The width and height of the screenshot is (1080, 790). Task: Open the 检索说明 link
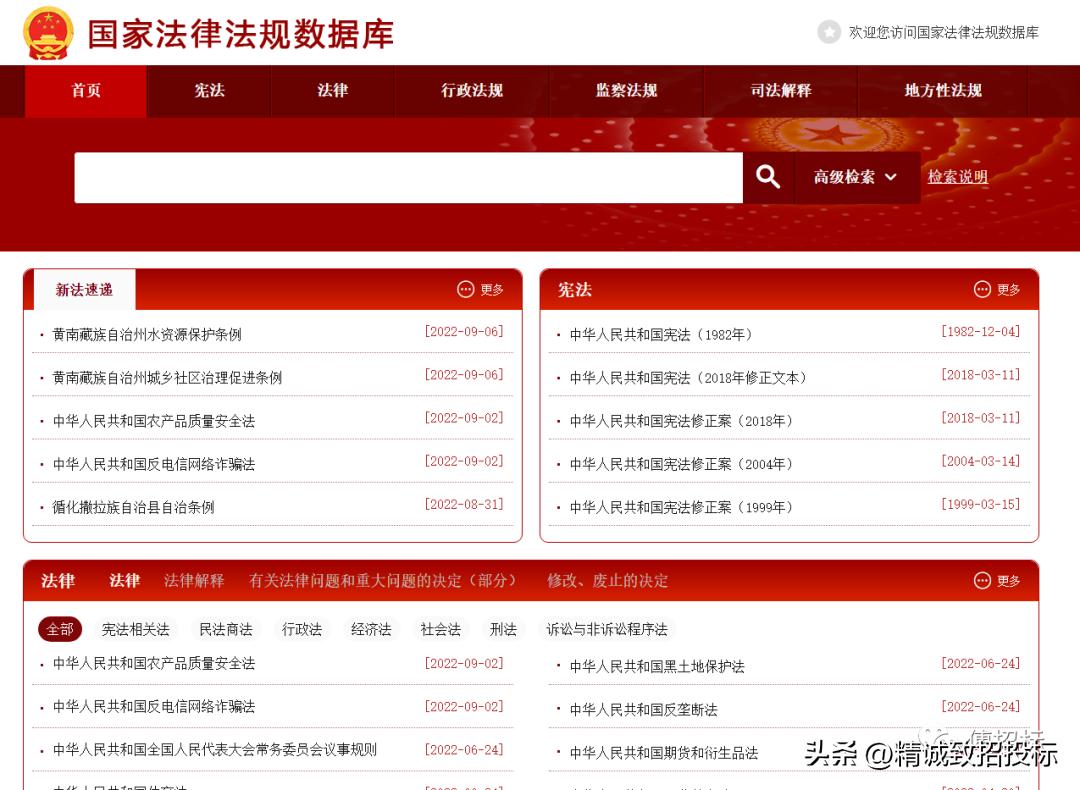(956, 176)
